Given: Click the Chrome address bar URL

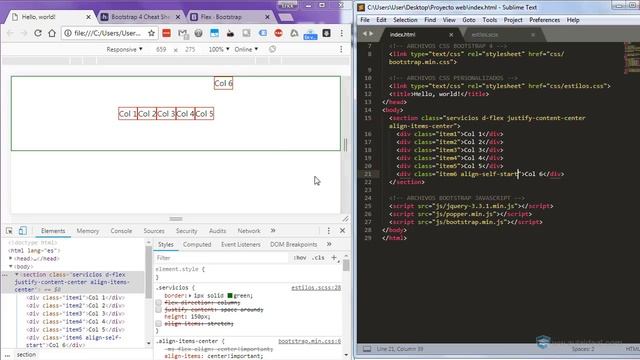Looking at the screenshot, I should [x=107, y=33].
